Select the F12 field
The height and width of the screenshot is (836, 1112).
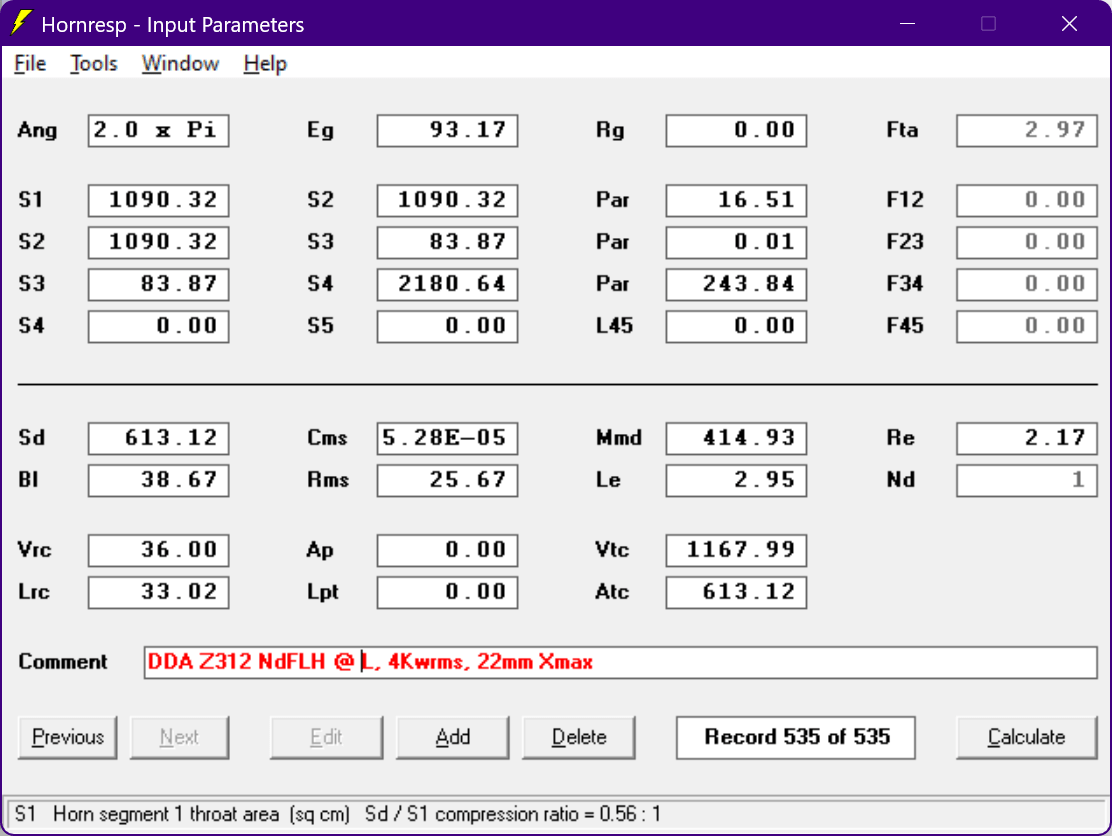click(x=1027, y=200)
